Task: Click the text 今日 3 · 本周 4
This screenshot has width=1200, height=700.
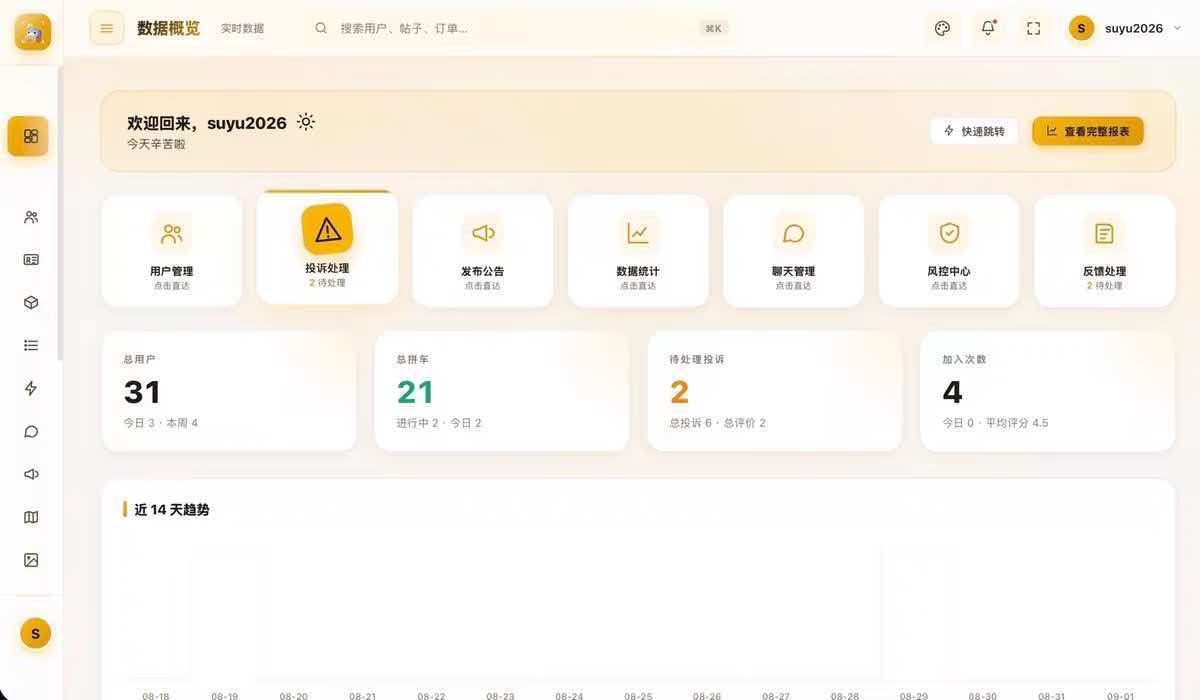Action: pos(161,423)
